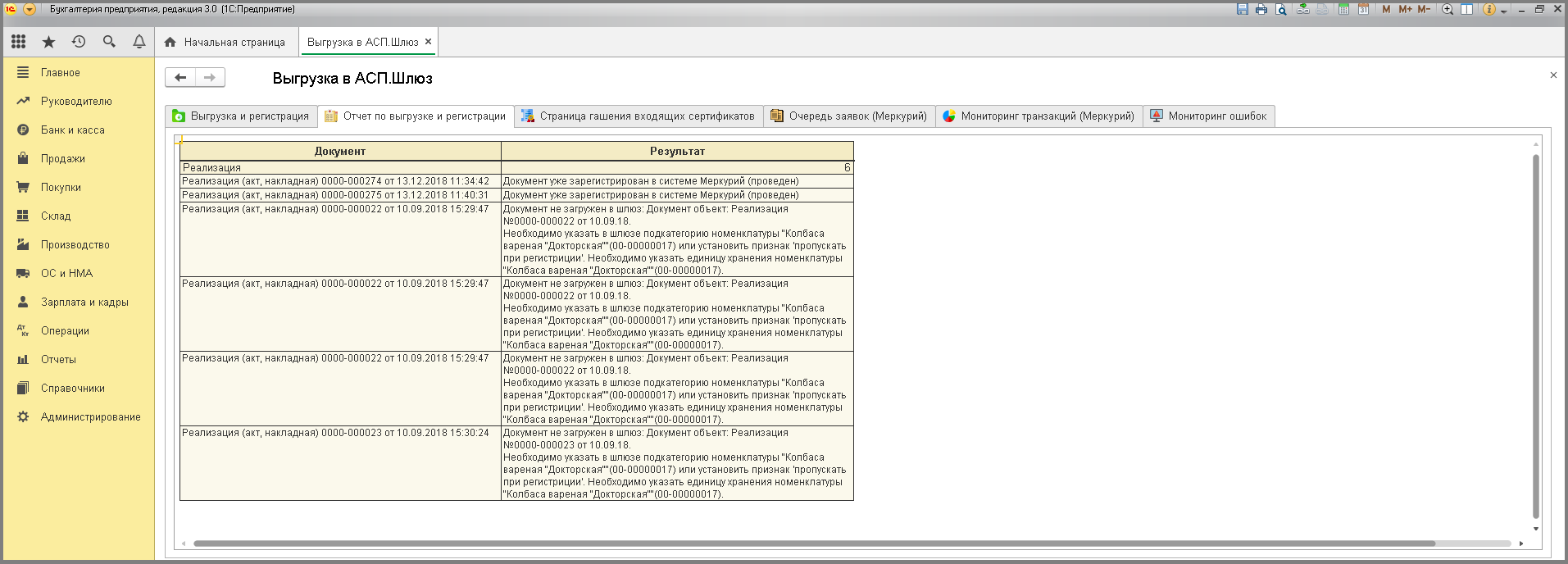
Task: Open Главное section
Action: (x=79, y=72)
